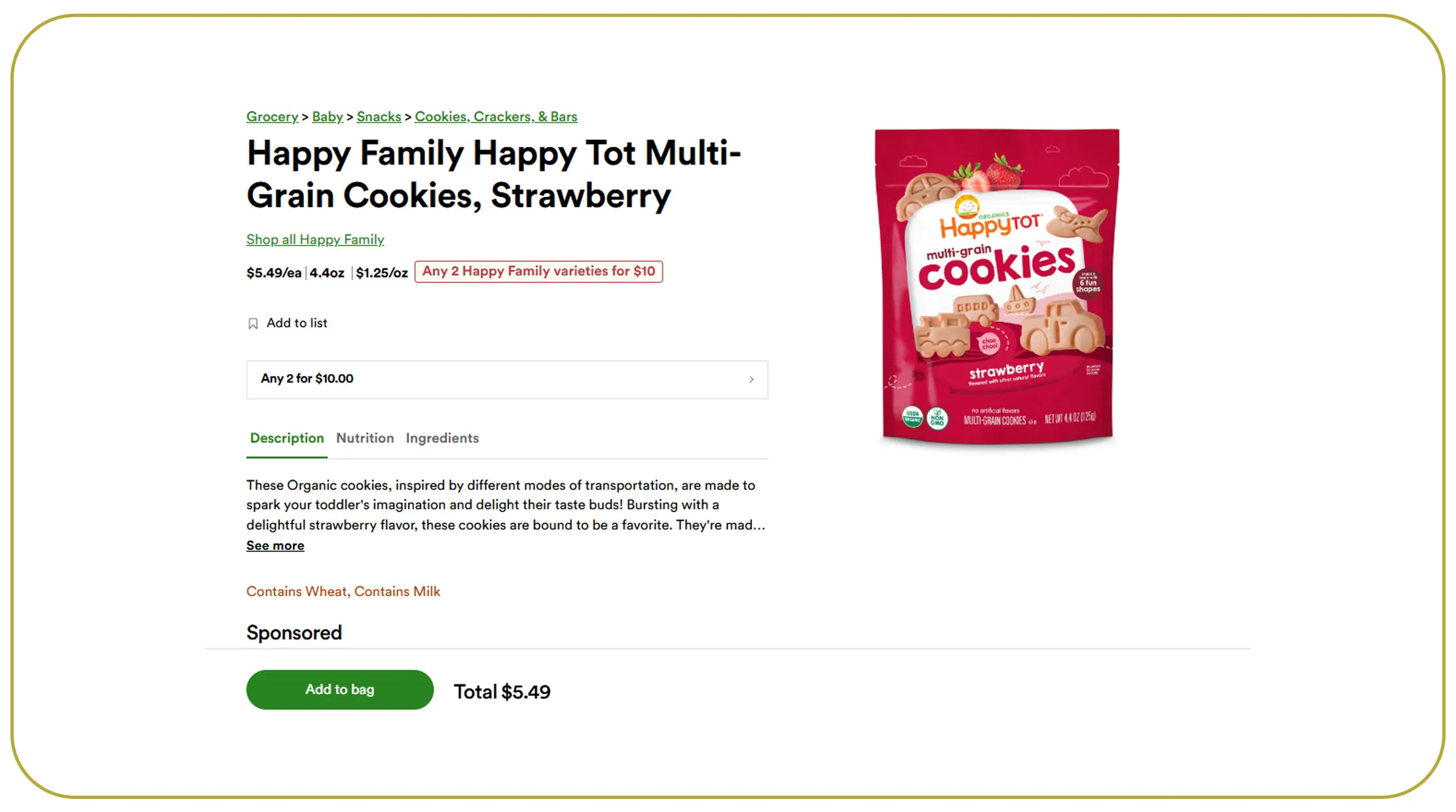Click the bookmark icon beside Add to list
Image resolution: width=1456 pixels, height=812 pixels.
[x=253, y=323]
